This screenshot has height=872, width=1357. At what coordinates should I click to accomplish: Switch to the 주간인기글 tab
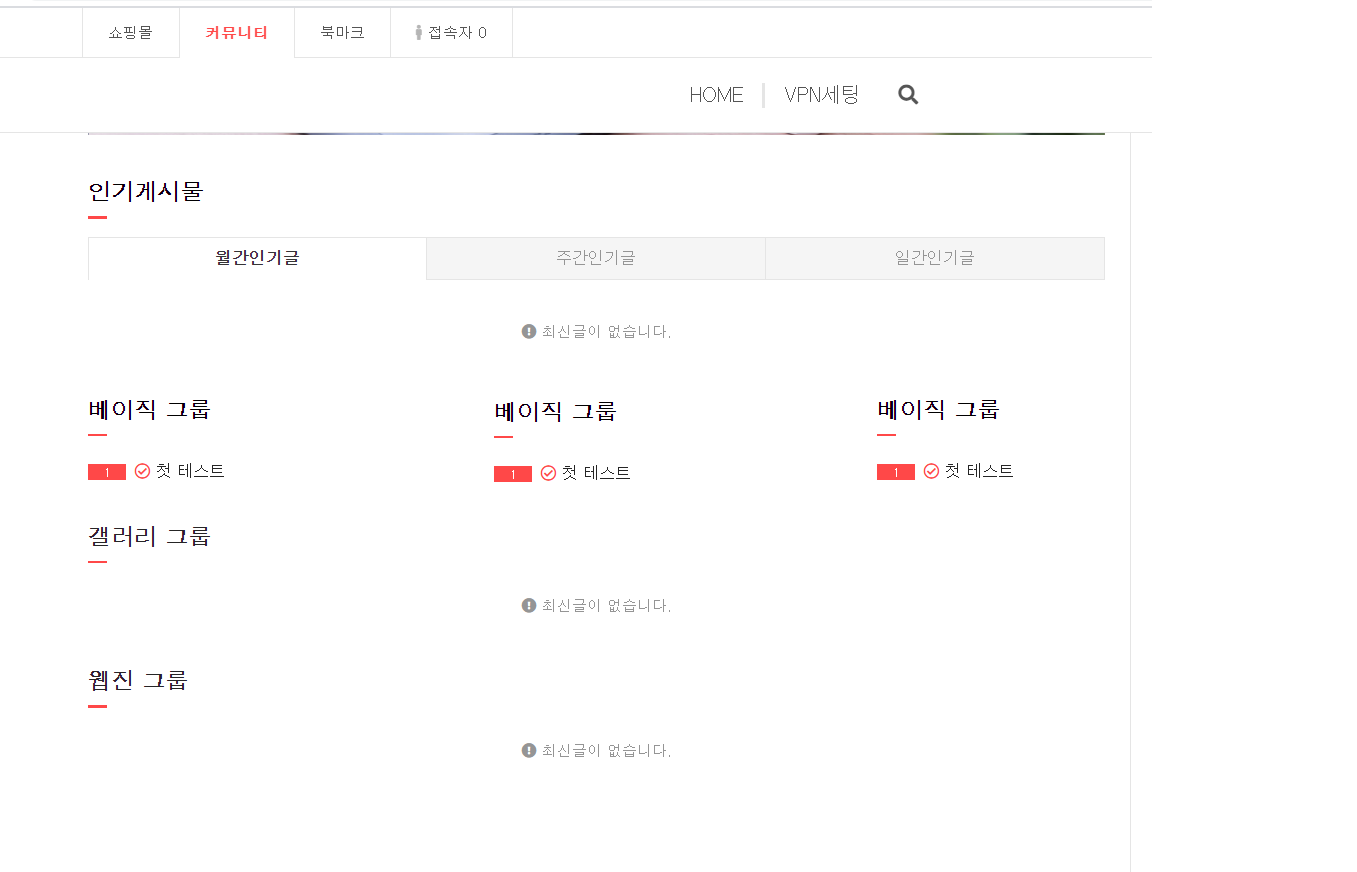[x=596, y=258]
